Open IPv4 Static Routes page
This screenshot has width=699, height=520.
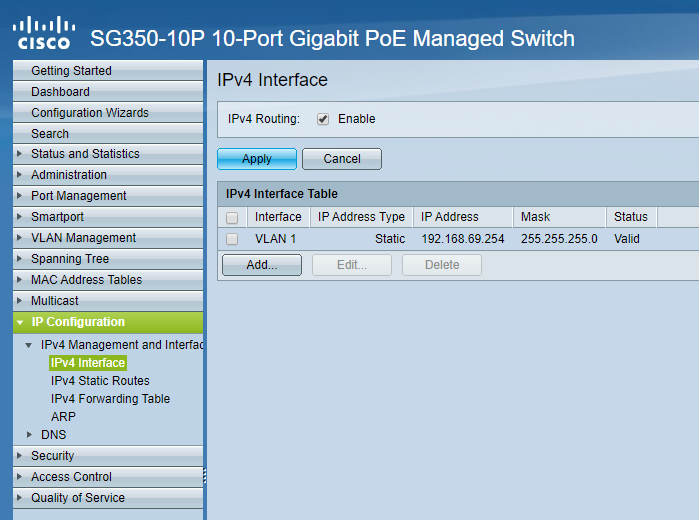point(100,381)
